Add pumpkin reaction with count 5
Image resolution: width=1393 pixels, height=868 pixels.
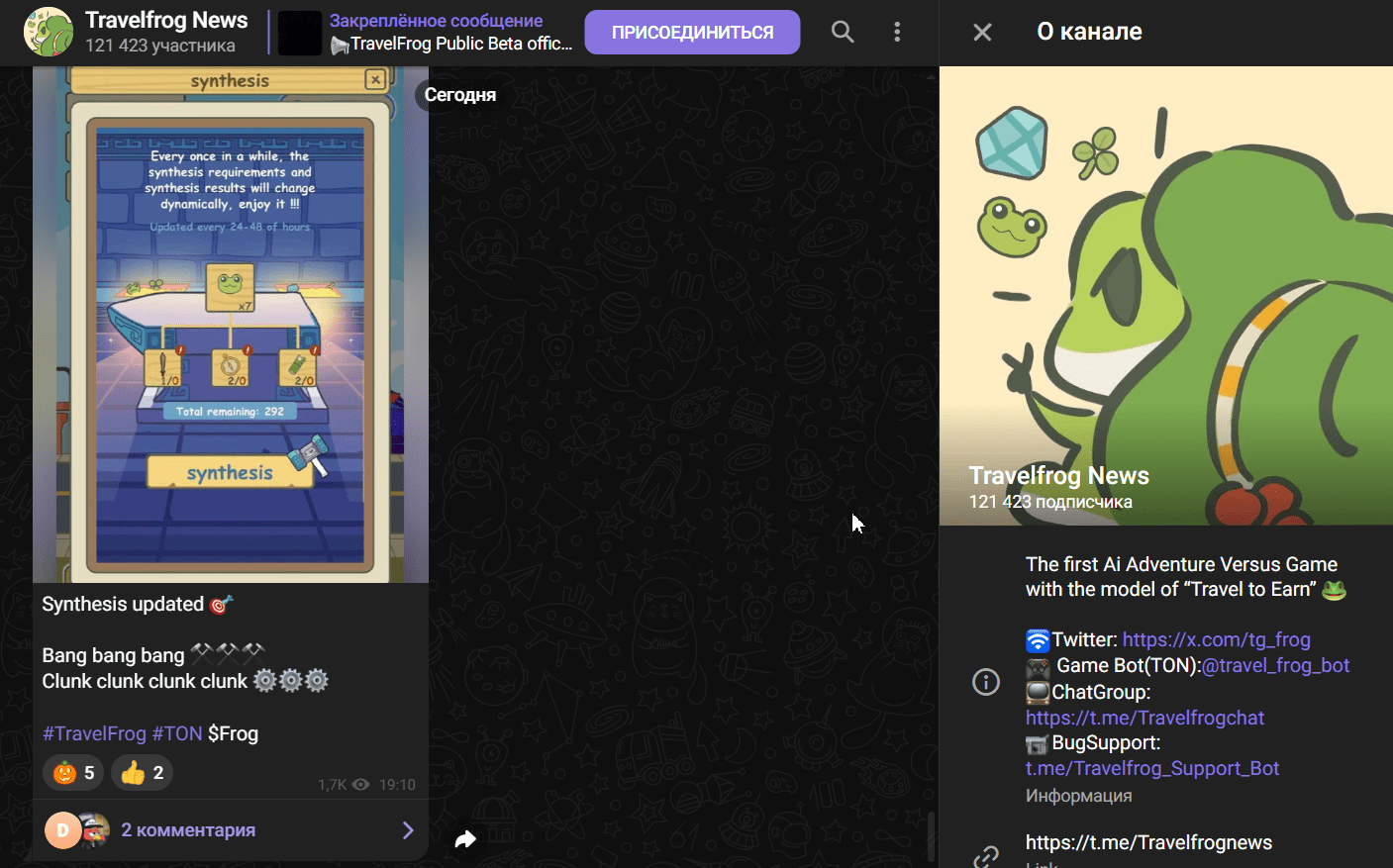point(73,773)
